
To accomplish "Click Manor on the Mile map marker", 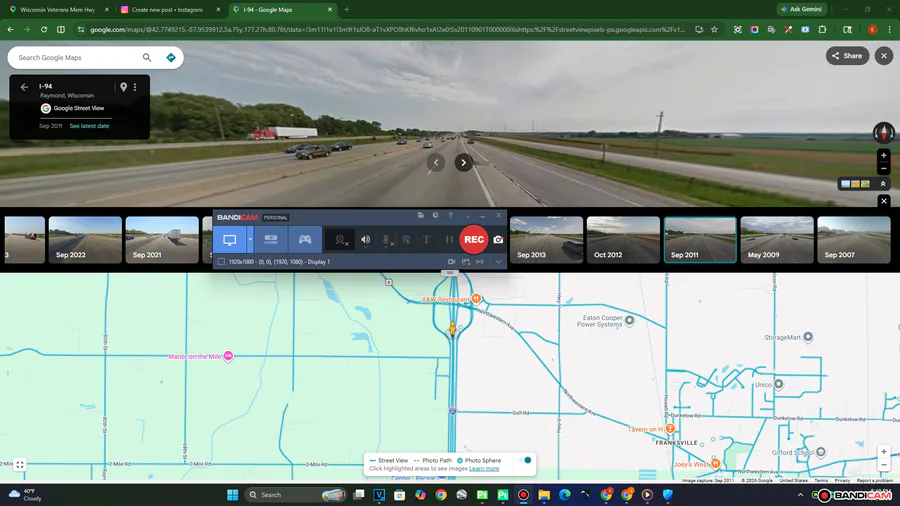I will [228, 356].
